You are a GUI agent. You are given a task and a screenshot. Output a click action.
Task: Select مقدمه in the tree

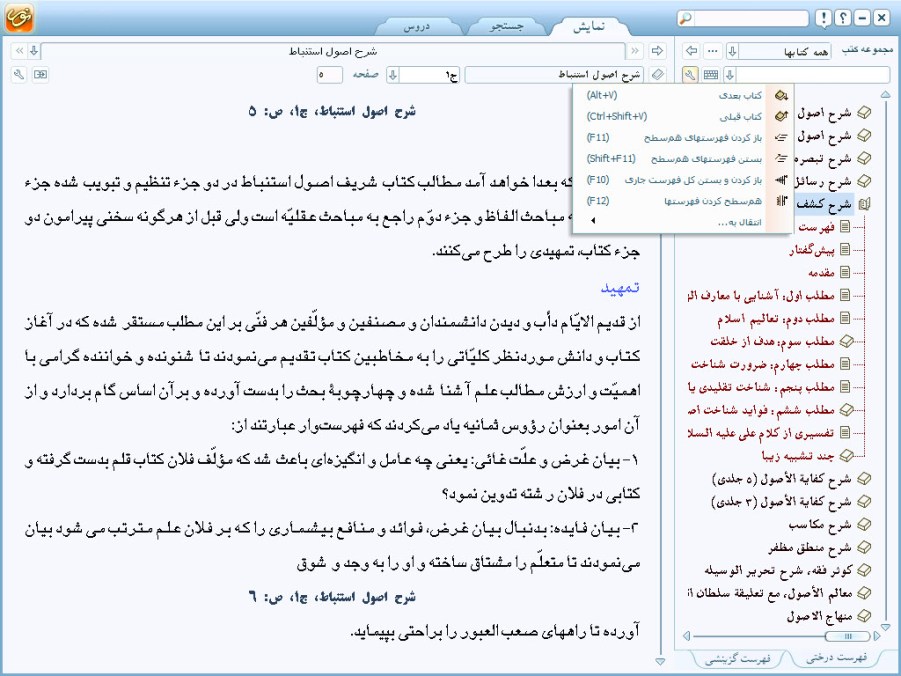point(821,272)
